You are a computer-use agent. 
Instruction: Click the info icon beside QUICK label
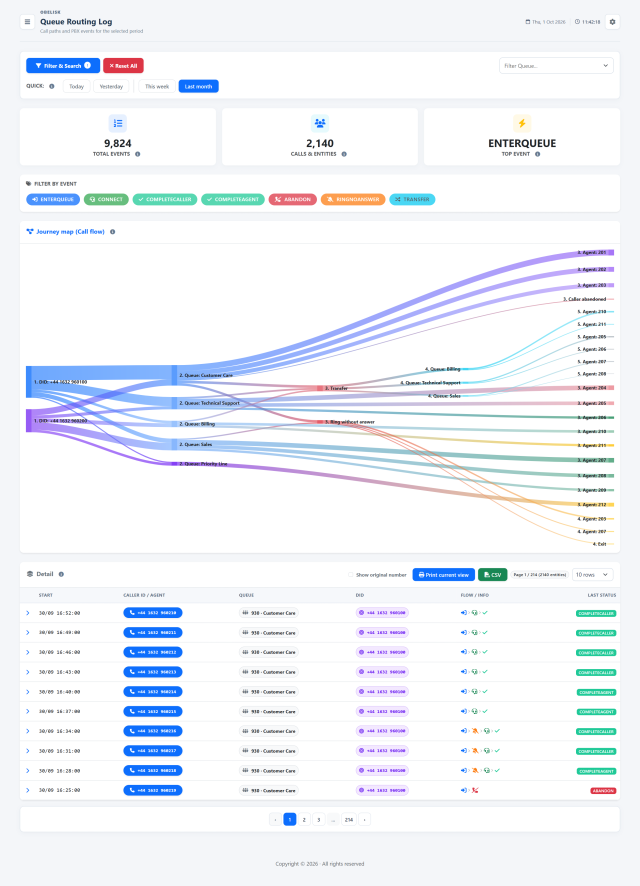pos(51,86)
